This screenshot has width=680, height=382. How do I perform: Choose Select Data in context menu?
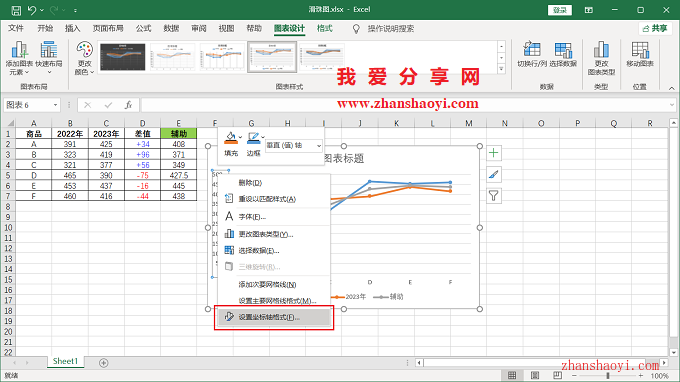(274, 251)
